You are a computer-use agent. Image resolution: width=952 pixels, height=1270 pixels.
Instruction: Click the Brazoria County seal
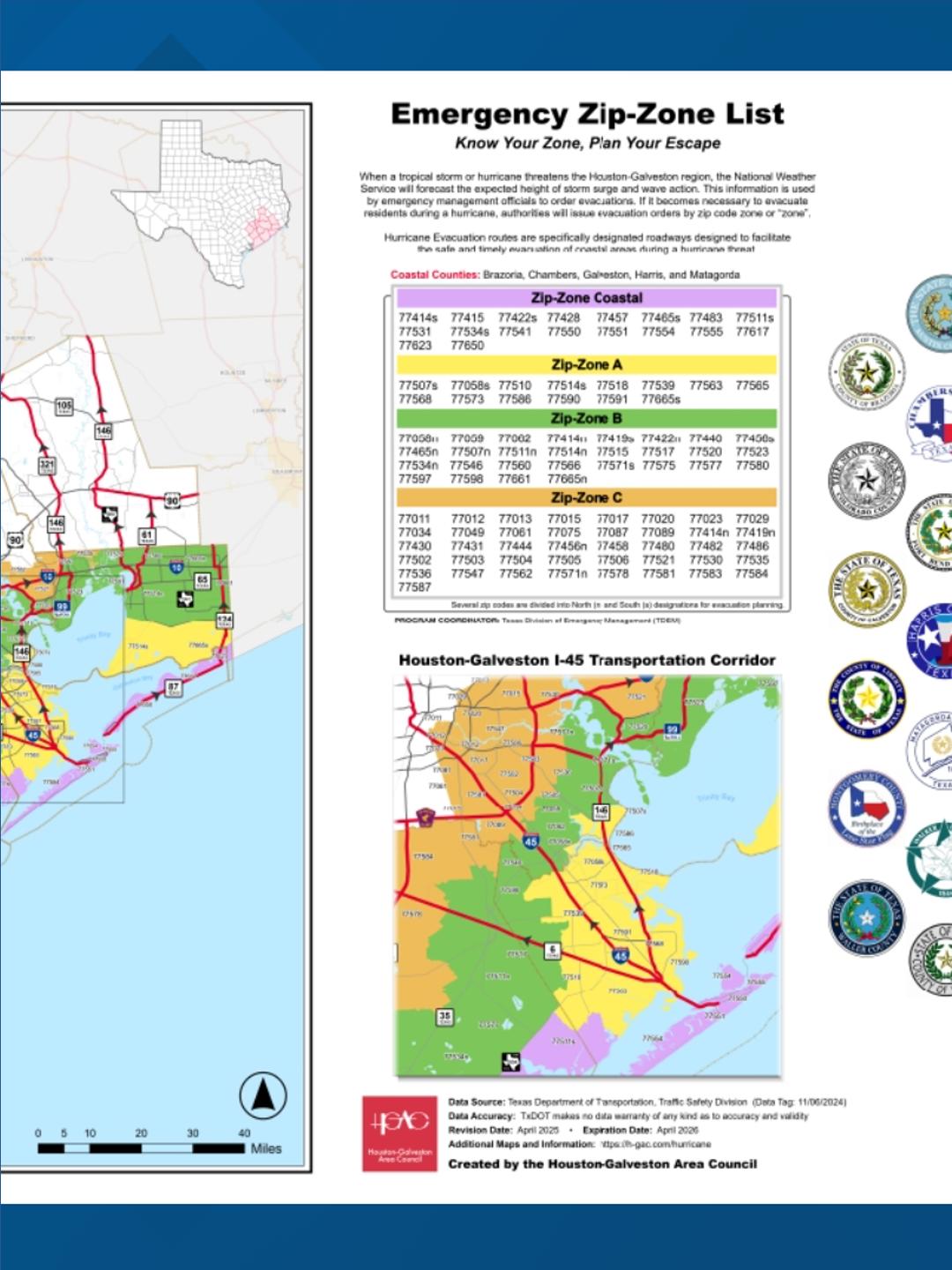866,371
